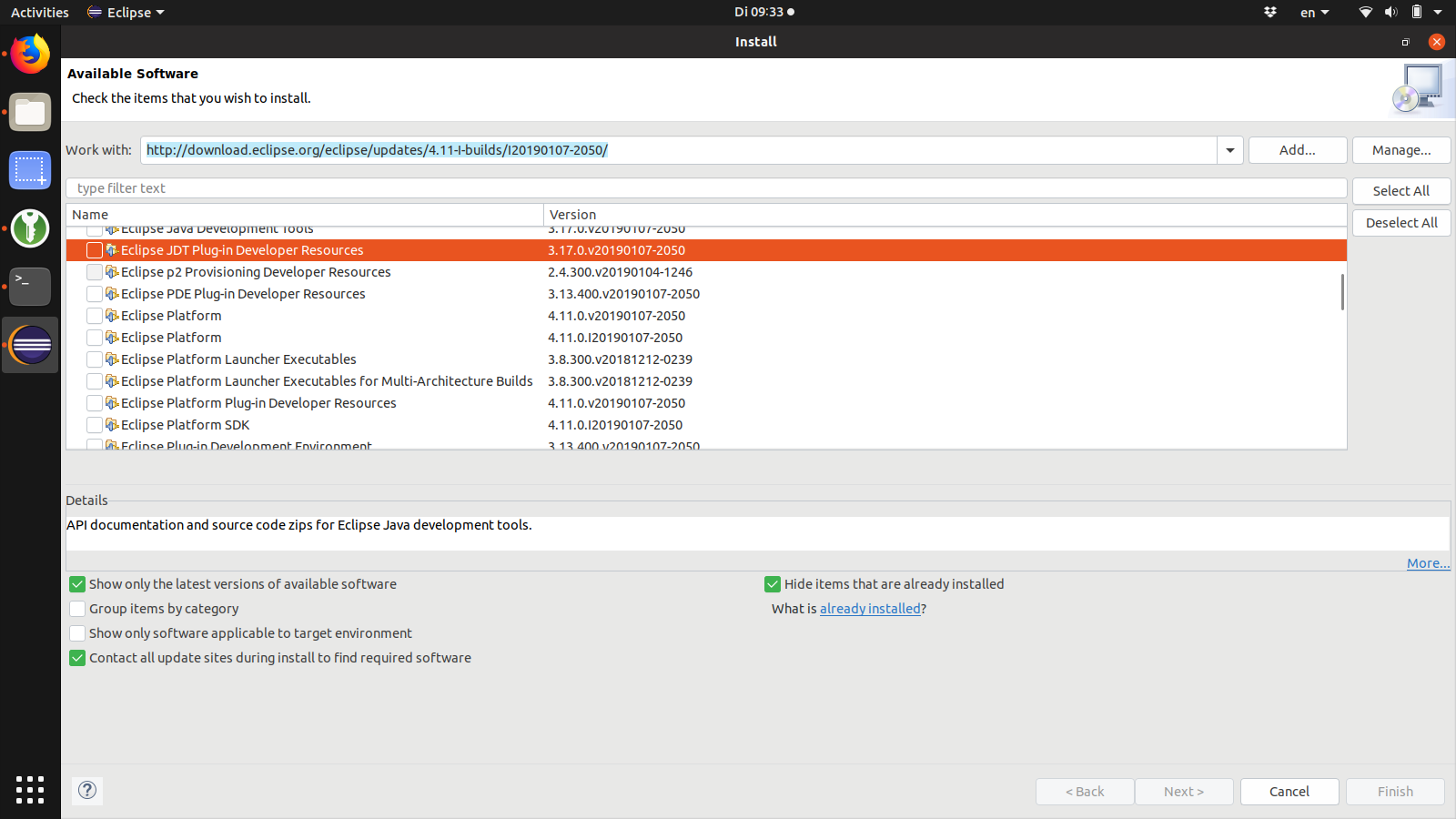Toggle Show only the latest versions
1456x819 pixels.
pyautogui.click(x=77, y=584)
